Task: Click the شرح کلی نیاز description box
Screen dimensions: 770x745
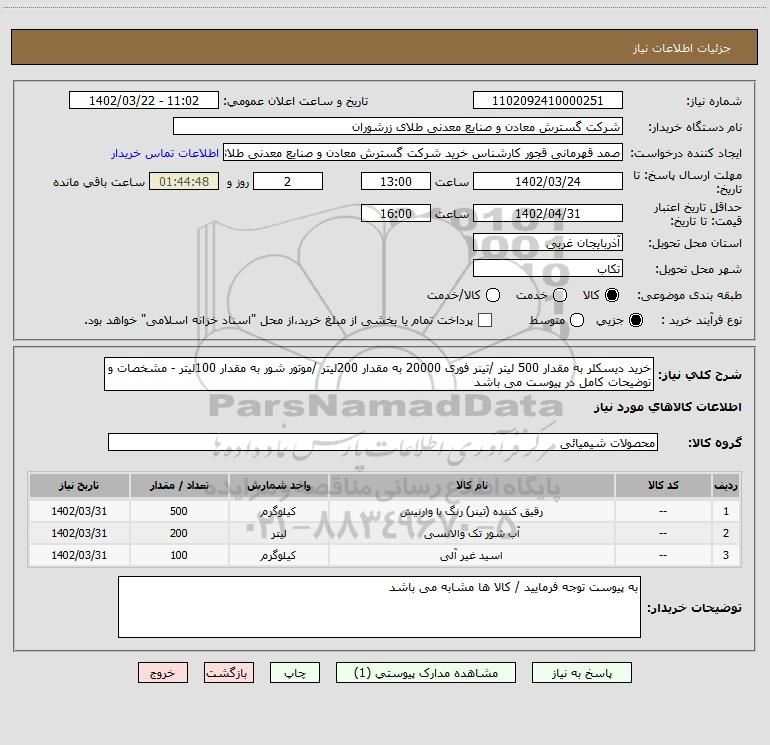Action: (379, 375)
